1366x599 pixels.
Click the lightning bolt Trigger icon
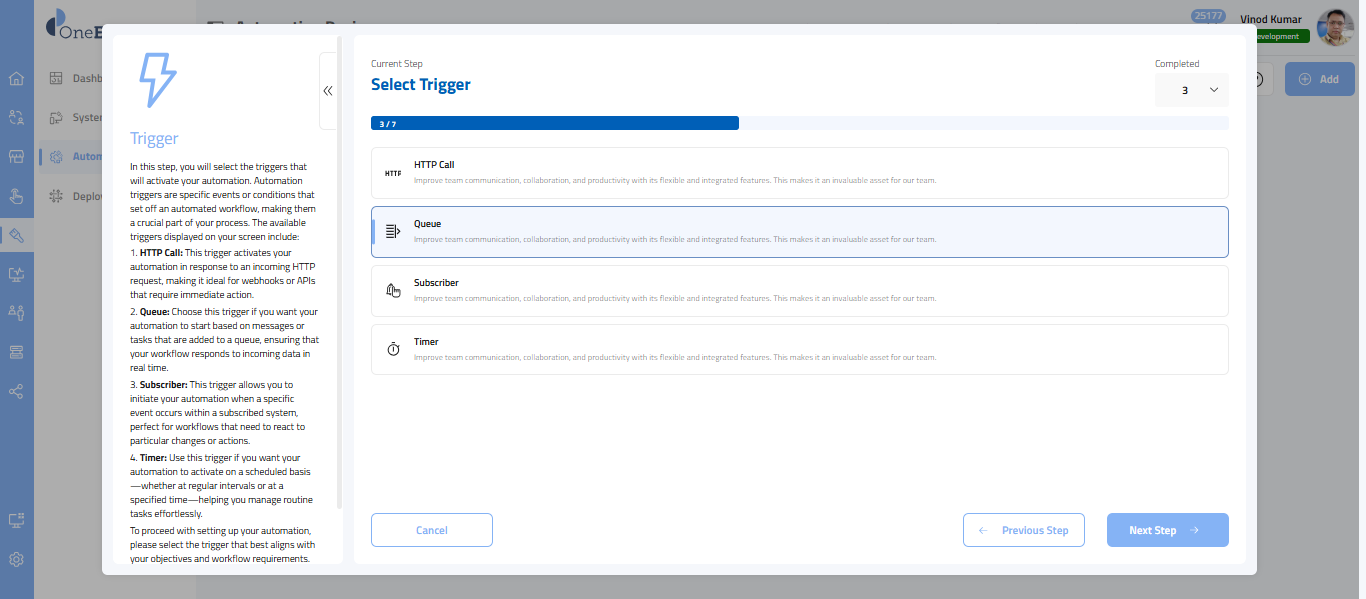coord(157,80)
